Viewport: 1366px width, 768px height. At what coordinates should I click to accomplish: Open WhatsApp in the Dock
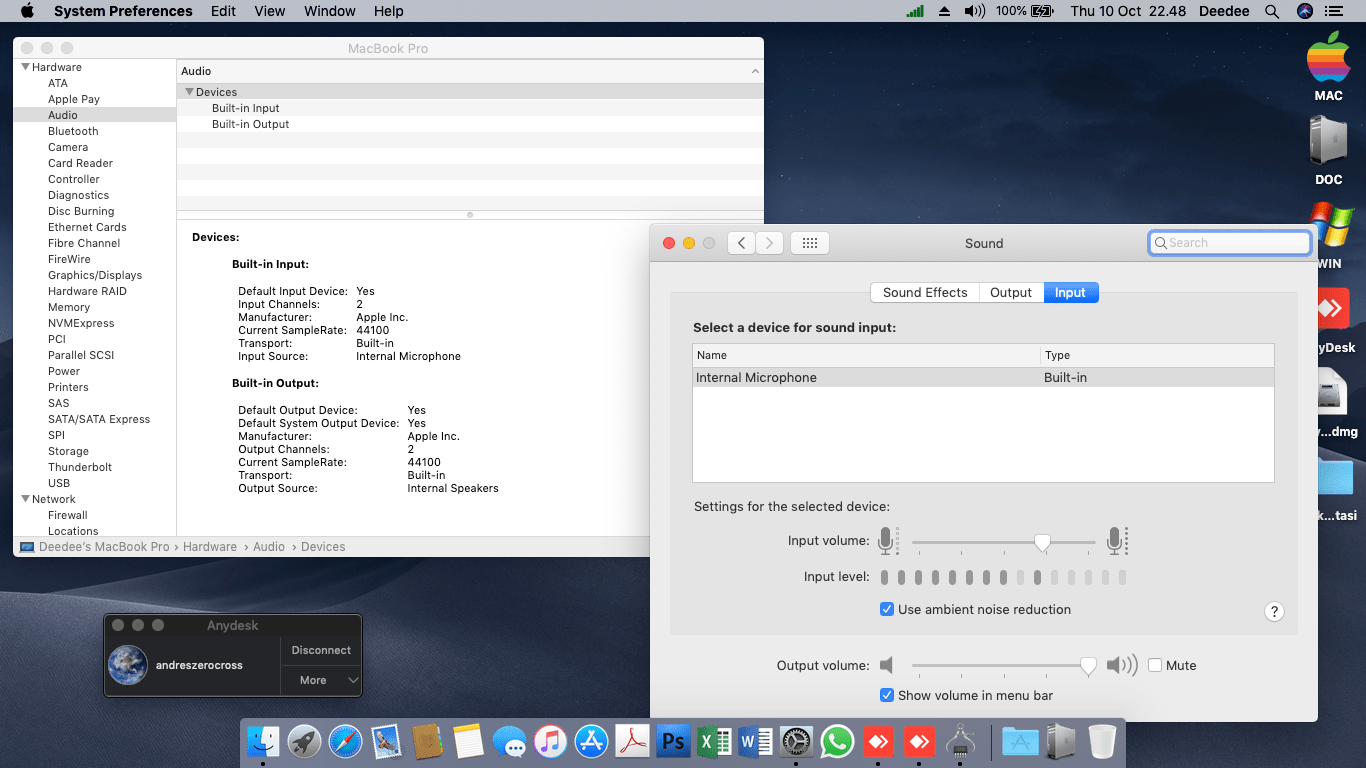coord(837,742)
